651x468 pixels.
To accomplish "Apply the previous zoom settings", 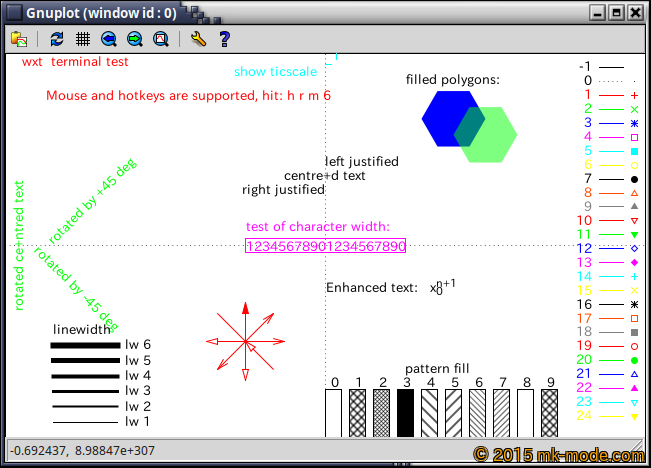I will [x=109, y=39].
